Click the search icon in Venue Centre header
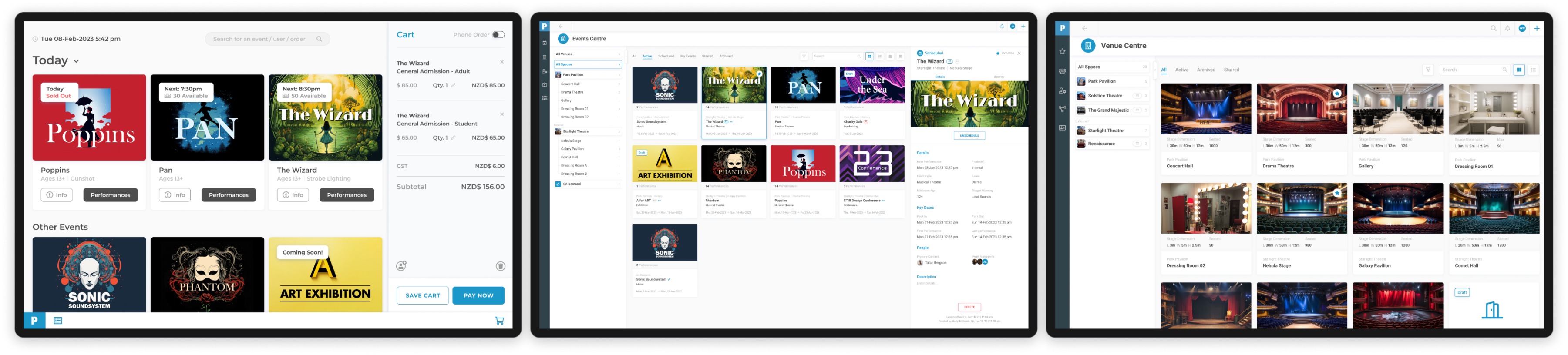This screenshot has height=355, width=1568. point(1493,29)
